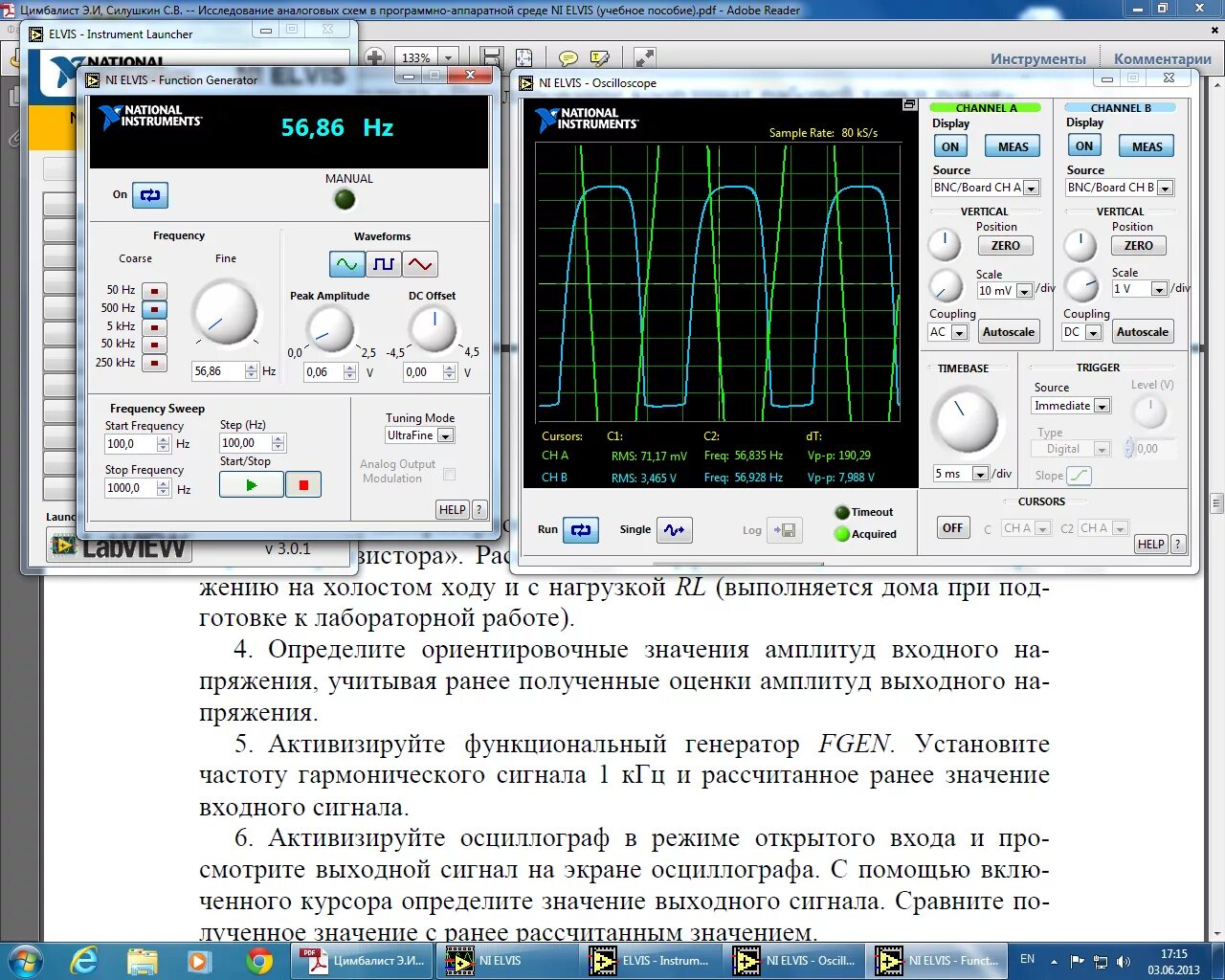Toggle the oscilloscope Run button
This screenshot has width=1225, height=980.
581,529
